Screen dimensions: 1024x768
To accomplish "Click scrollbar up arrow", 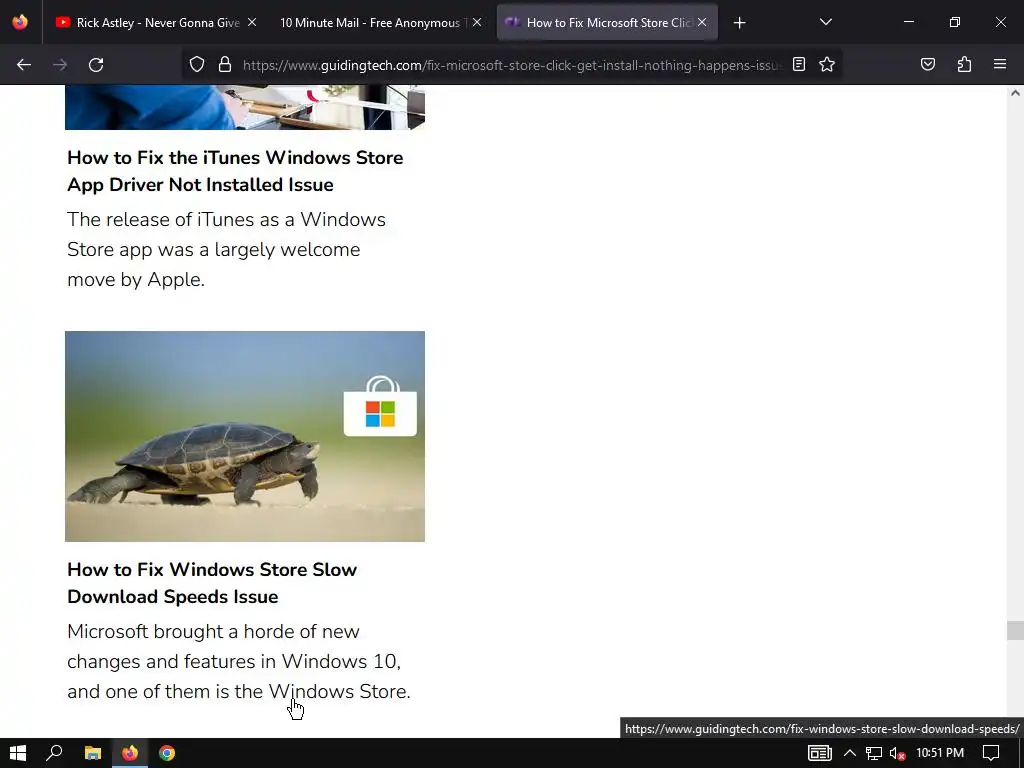I will (x=1015, y=93).
